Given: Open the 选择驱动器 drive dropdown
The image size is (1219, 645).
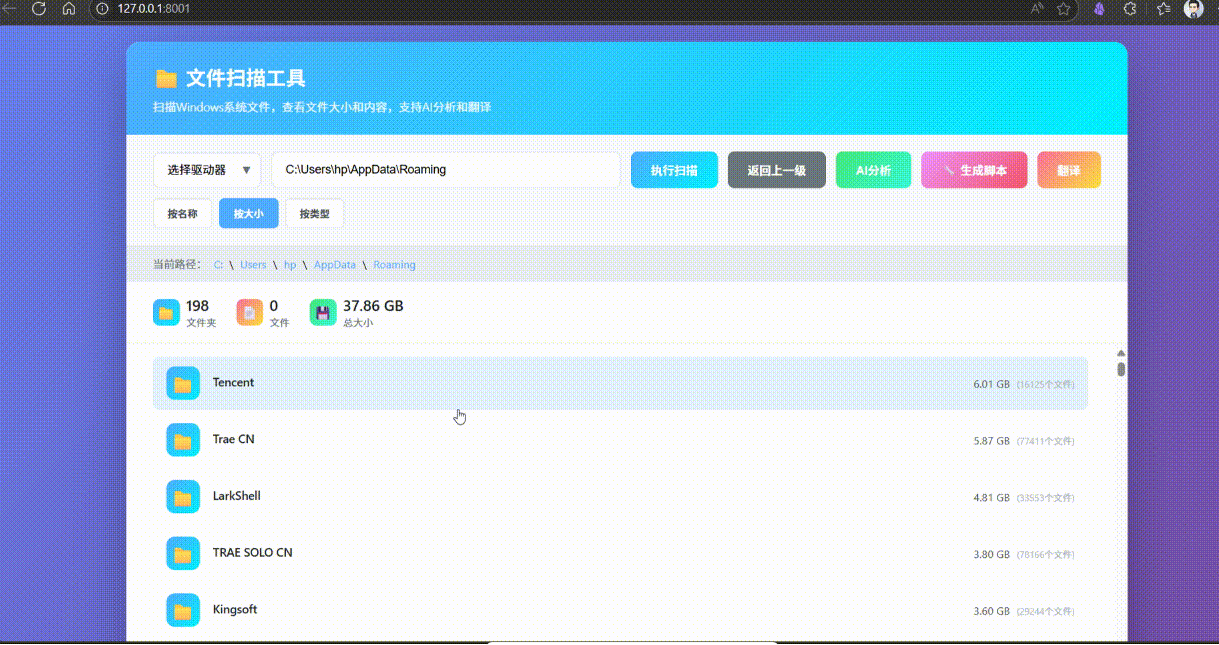Looking at the screenshot, I should coord(207,170).
